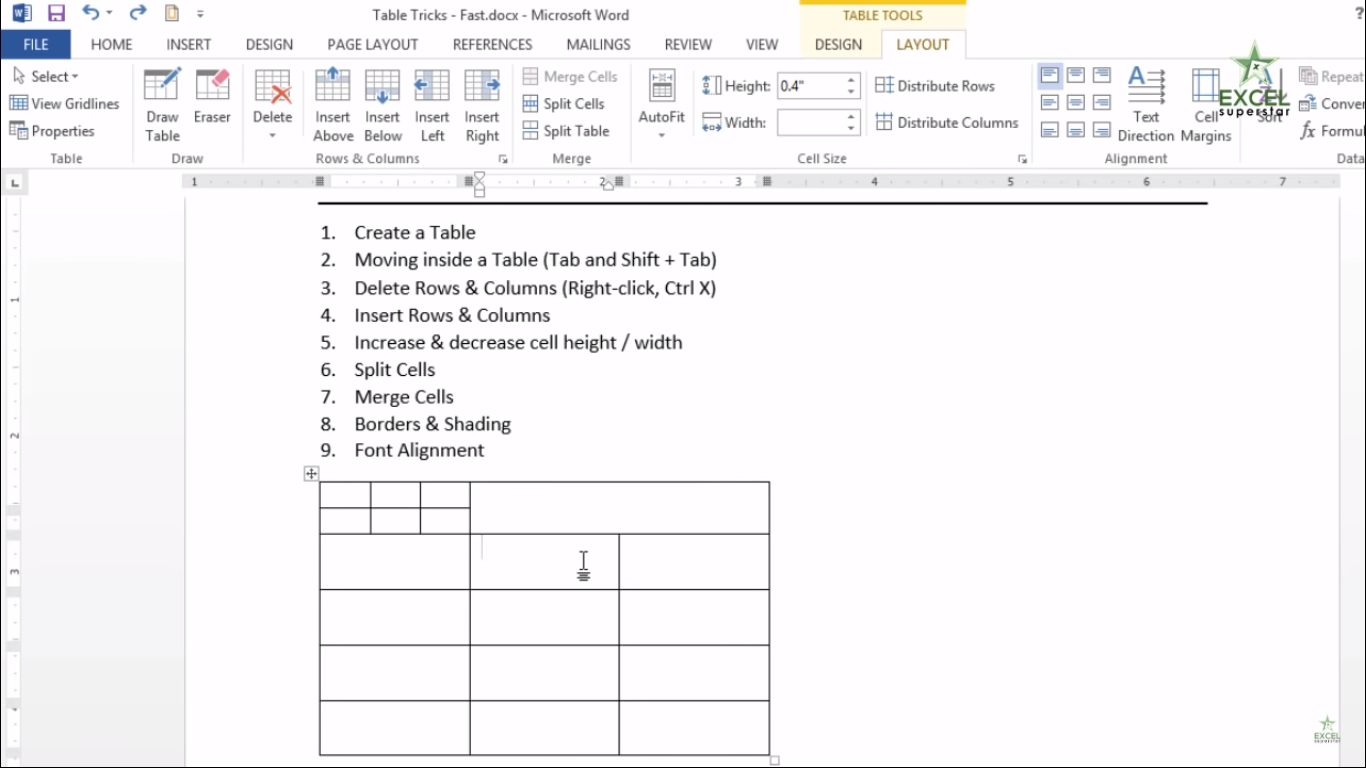Viewport: 1366px width, 768px height.
Task: Click Insert Above rows icon
Action: point(333,106)
